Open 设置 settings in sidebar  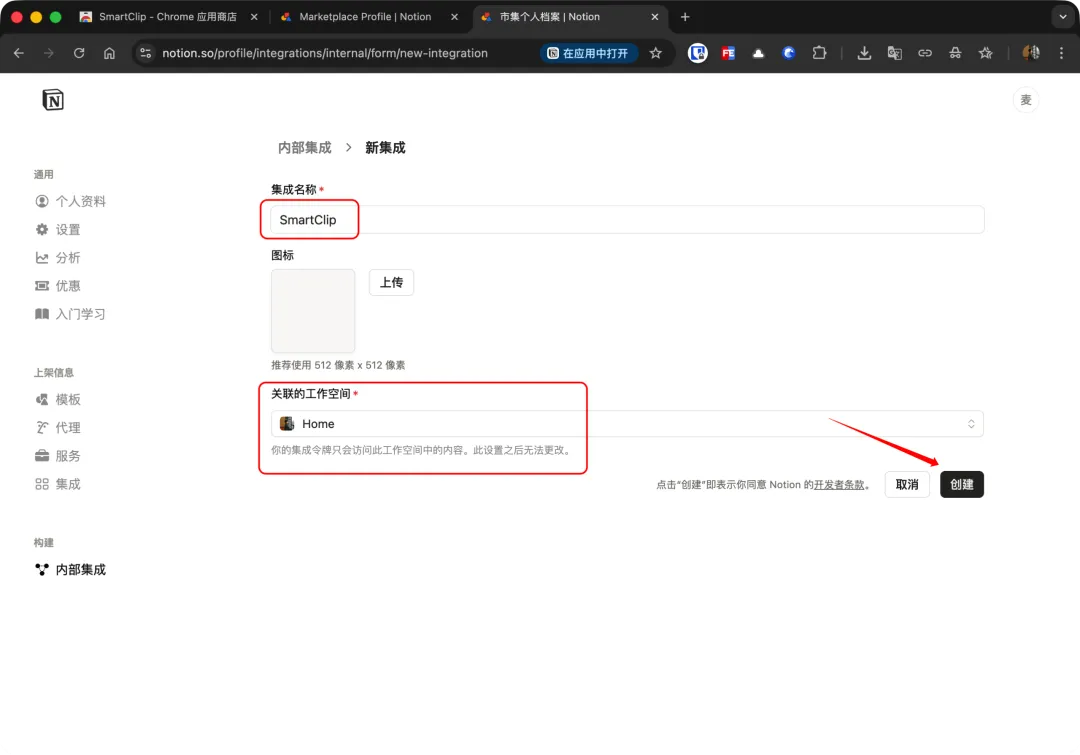pyautogui.click(x=58, y=229)
